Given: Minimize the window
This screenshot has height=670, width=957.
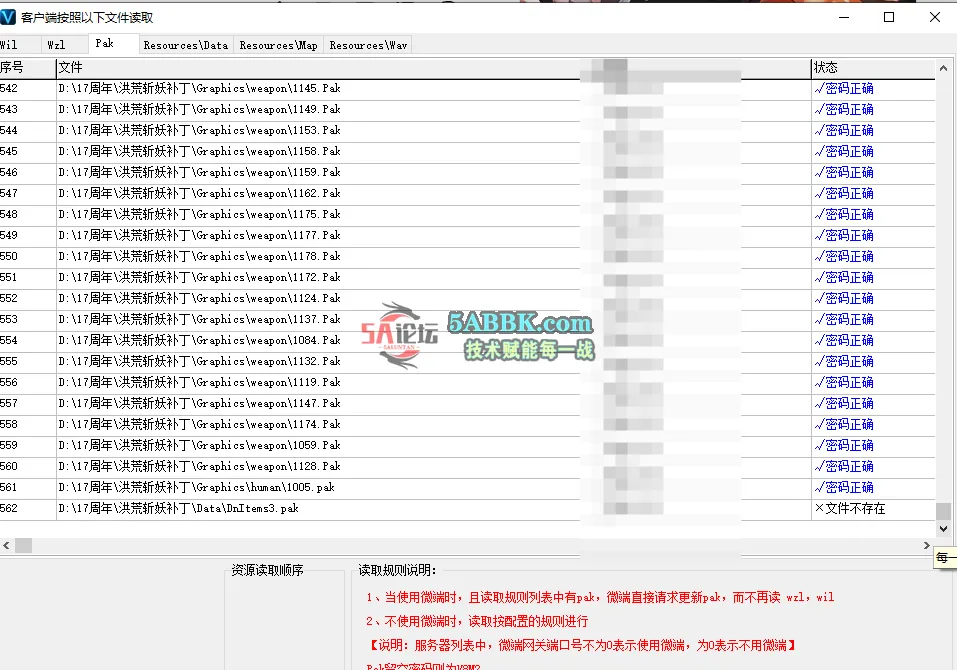Looking at the screenshot, I should tap(844, 17).
